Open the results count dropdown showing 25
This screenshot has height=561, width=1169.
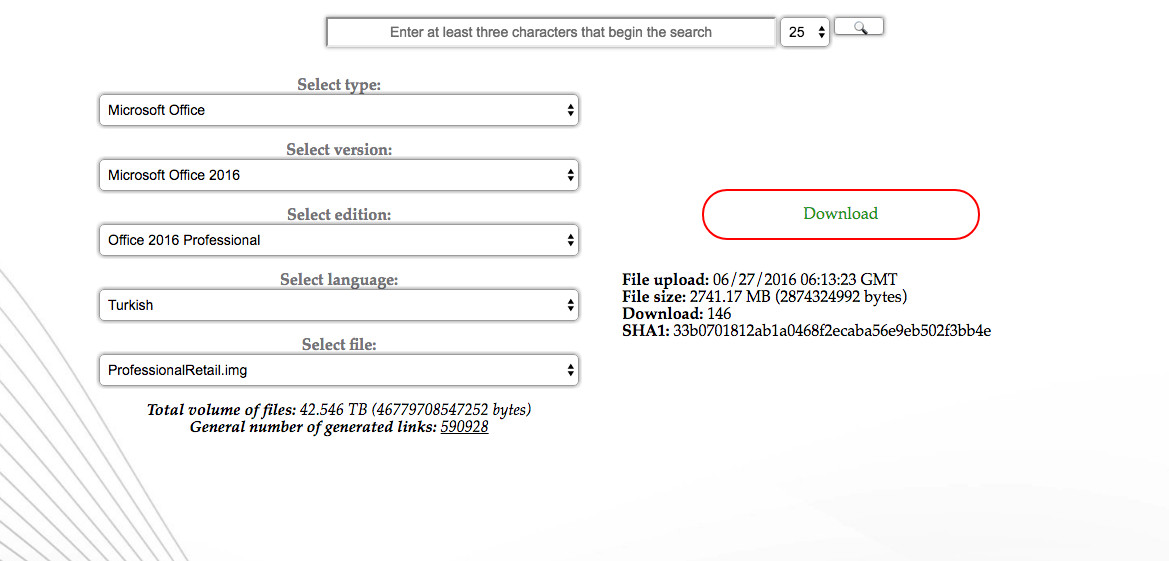(x=805, y=33)
